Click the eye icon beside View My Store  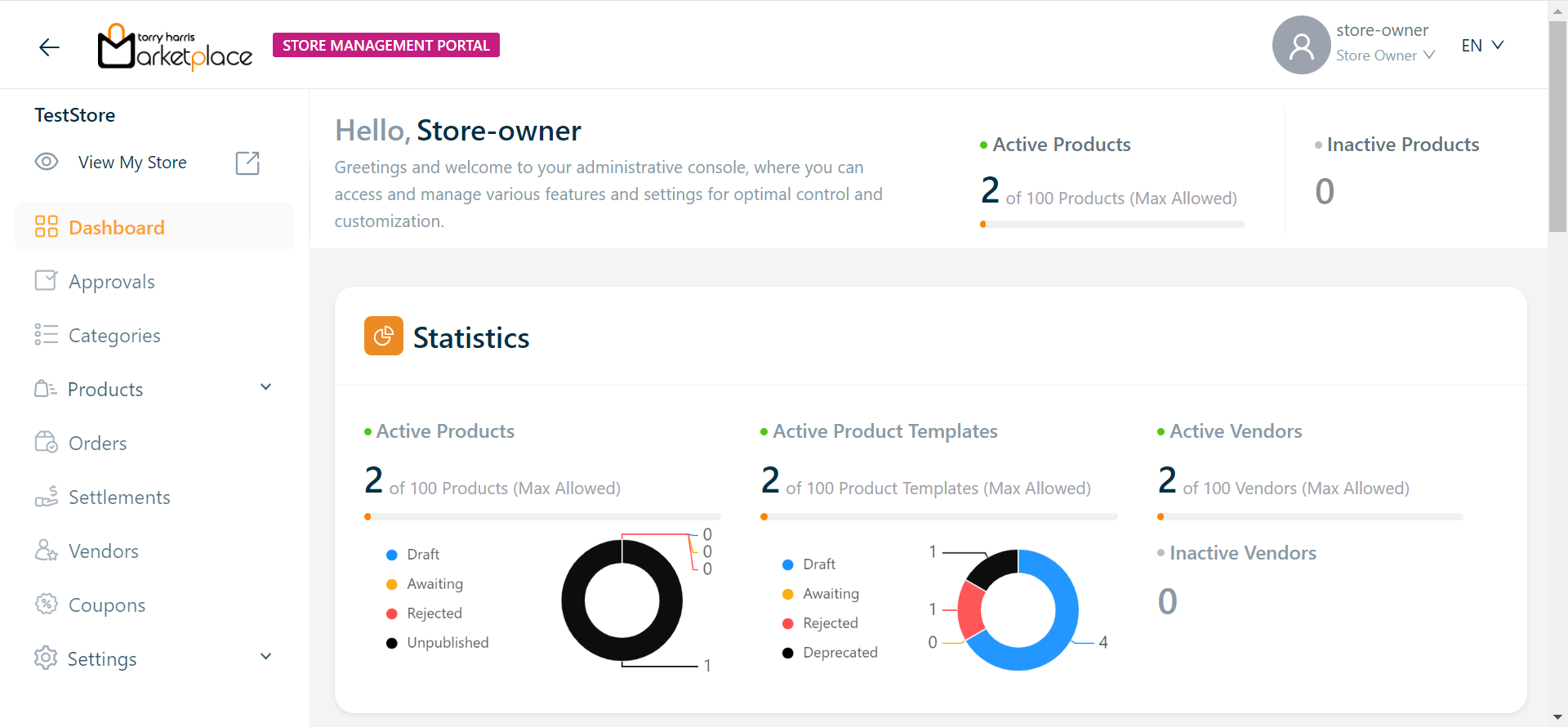coord(47,162)
